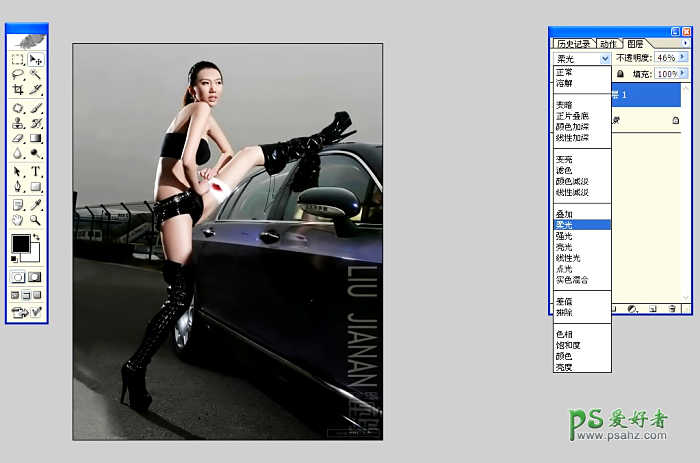Enable Quick Mask mode in toolbox

pos(35,277)
